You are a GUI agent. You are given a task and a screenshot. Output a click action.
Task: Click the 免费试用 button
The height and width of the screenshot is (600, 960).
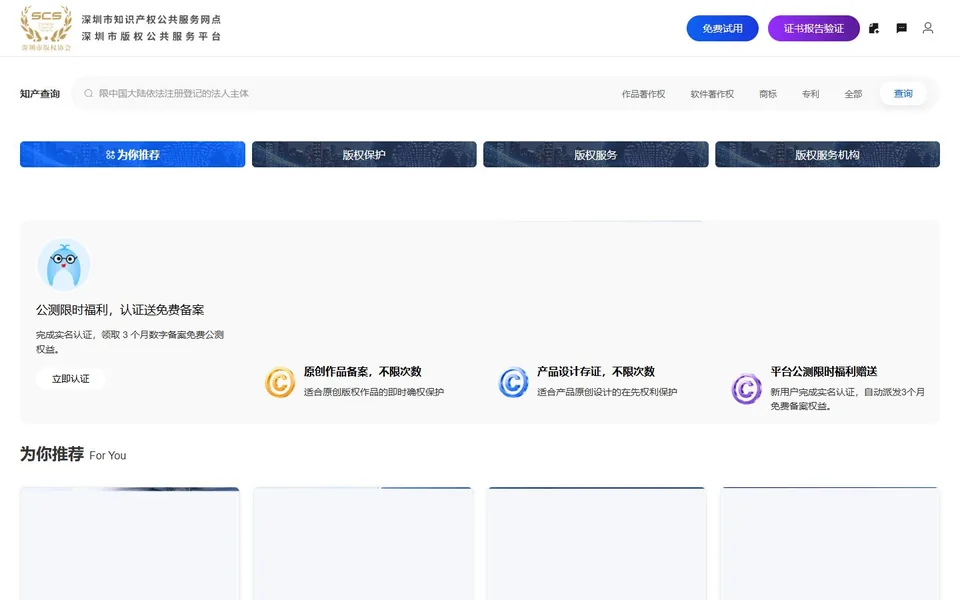(x=722, y=29)
